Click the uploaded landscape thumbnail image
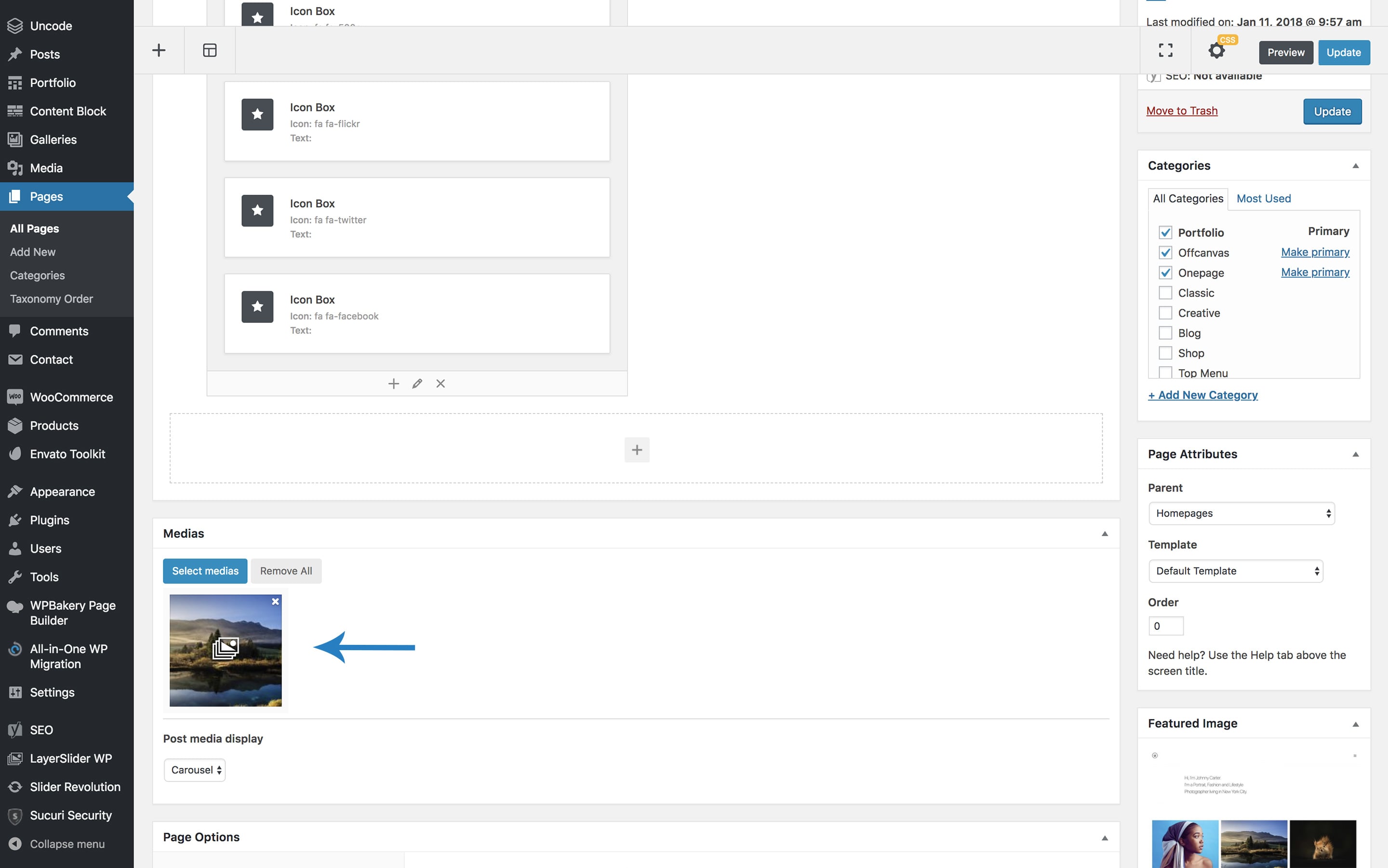Viewport: 1388px width, 868px height. (225, 650)
